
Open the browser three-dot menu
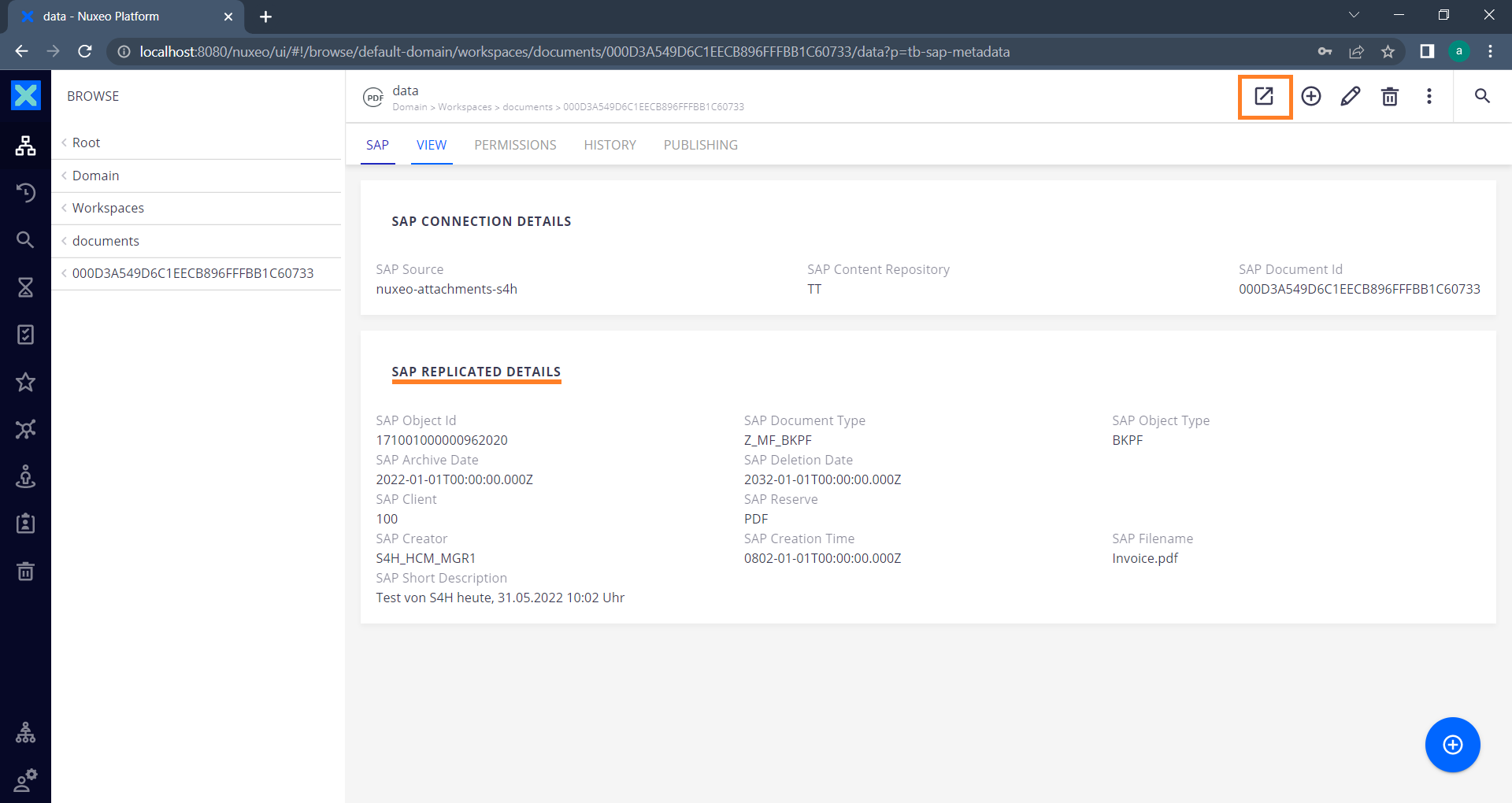1490,51
